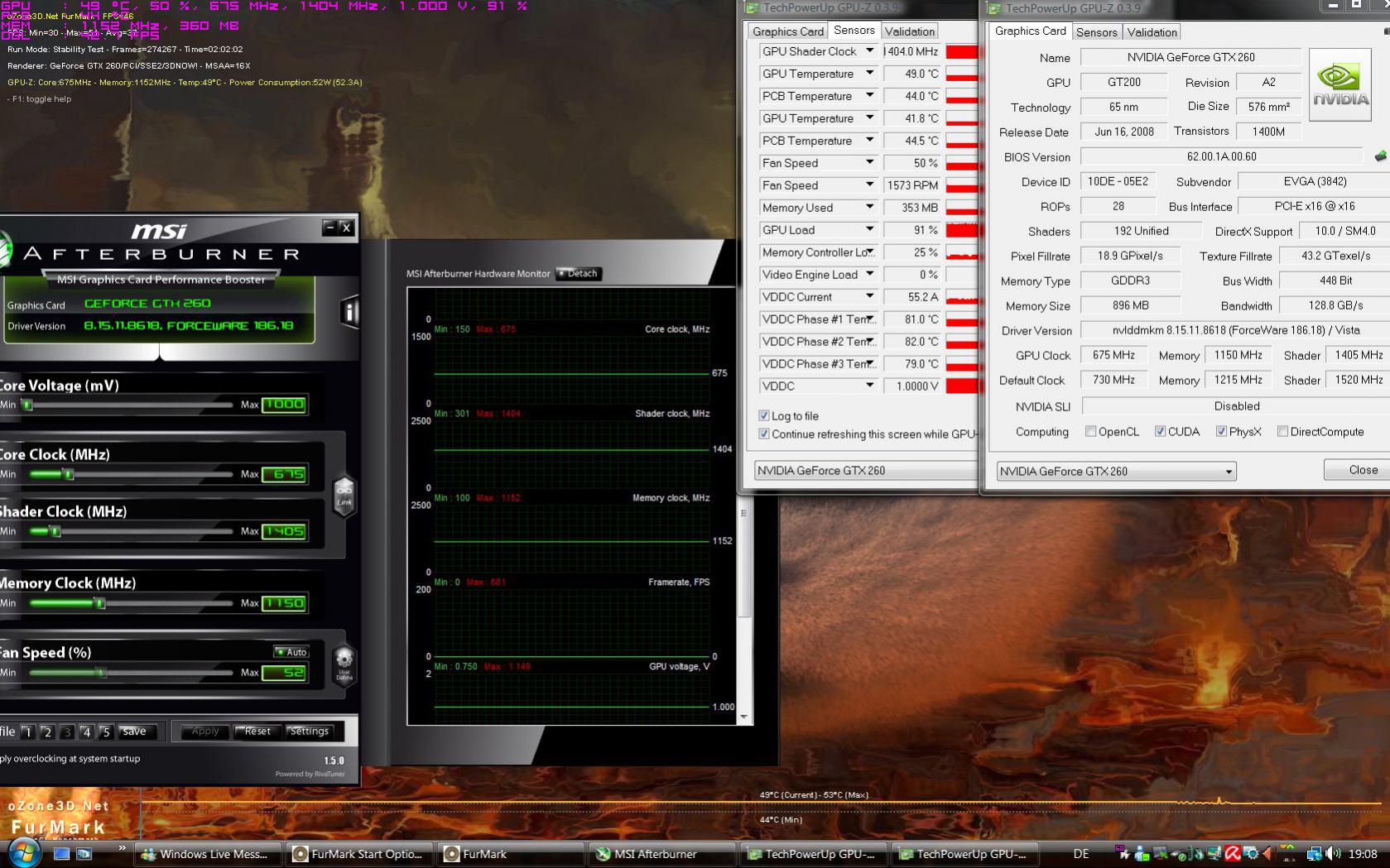This screenshot has height=868, width=1390.
Task: Open the VDDC Current sensor dropdown
Action: pos(870,296)
